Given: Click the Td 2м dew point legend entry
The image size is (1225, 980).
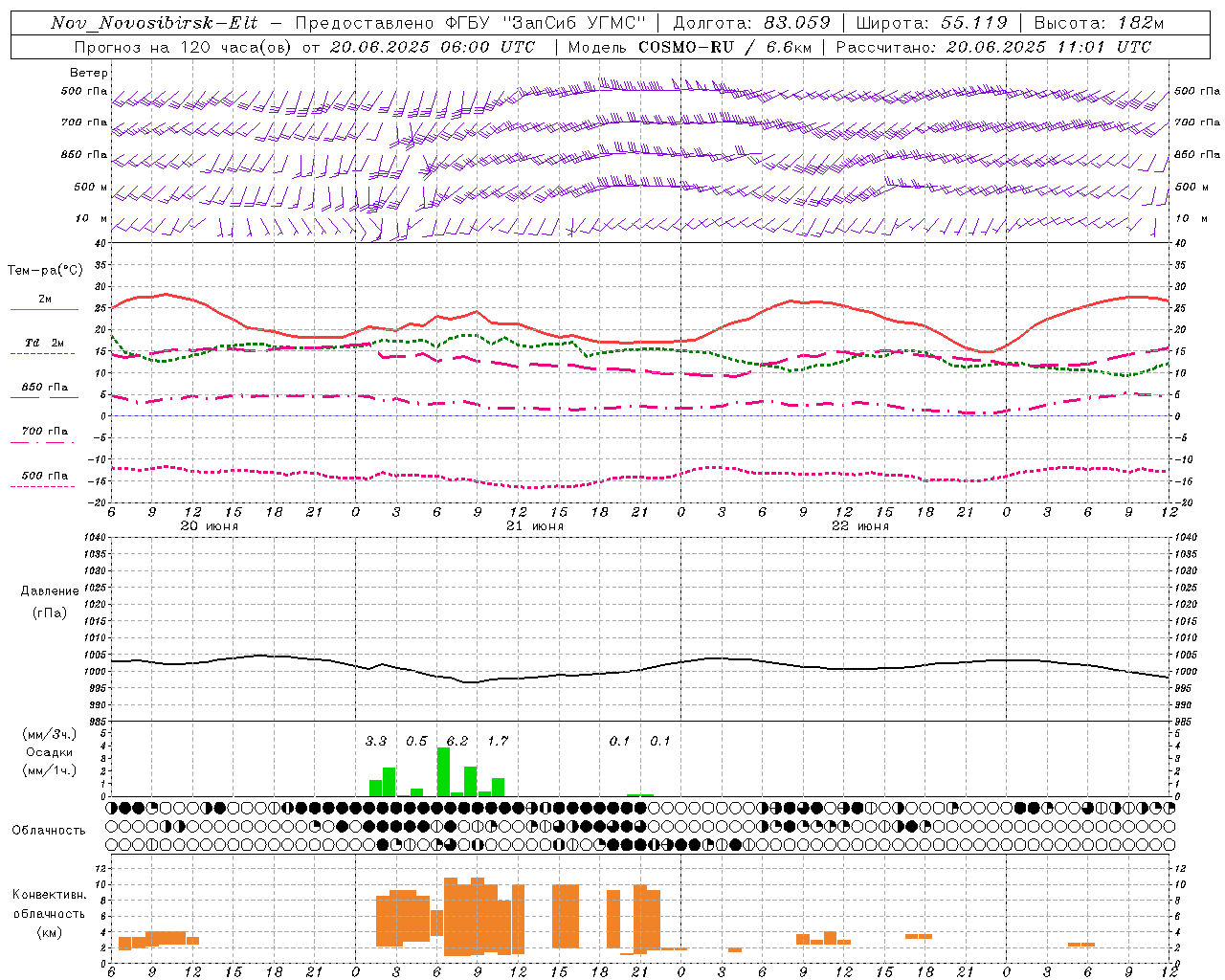Looking at the screenshot, I should pyautogui.click(x=44, y=343).
